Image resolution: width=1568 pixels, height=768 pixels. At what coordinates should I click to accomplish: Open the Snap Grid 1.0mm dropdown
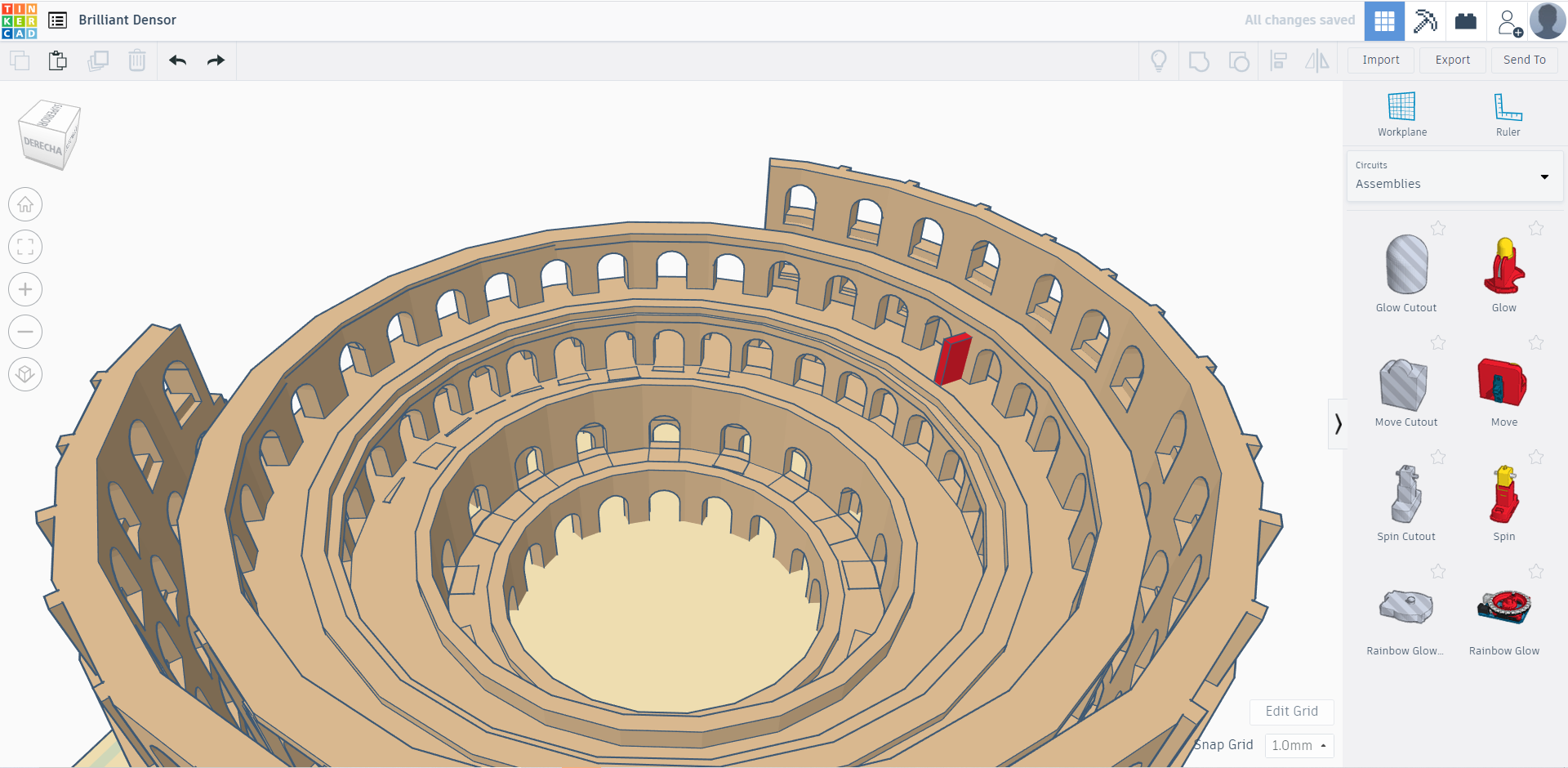pos(1298,745)
